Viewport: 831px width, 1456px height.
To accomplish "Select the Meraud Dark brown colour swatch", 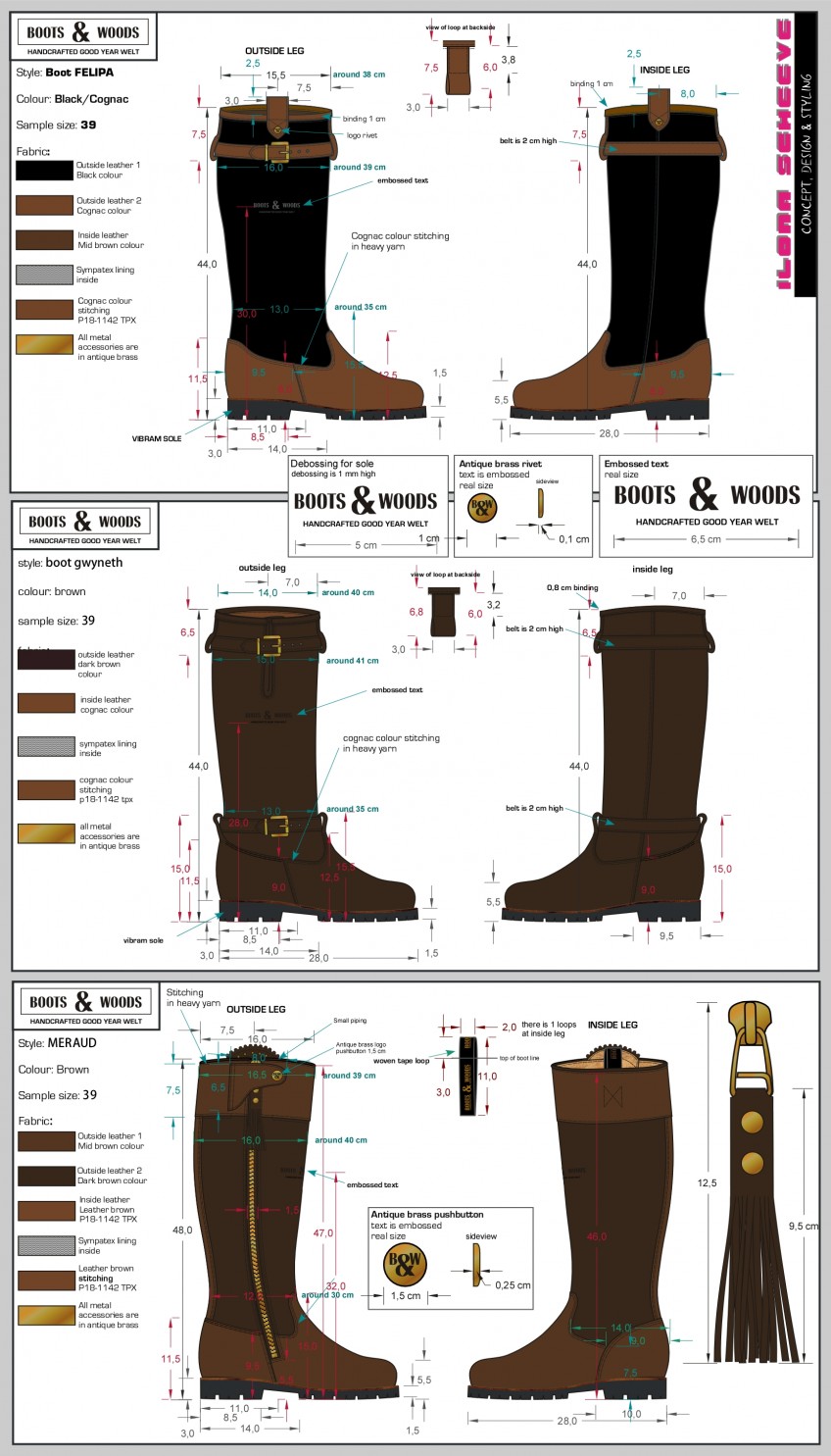I will click(46, 1176).
